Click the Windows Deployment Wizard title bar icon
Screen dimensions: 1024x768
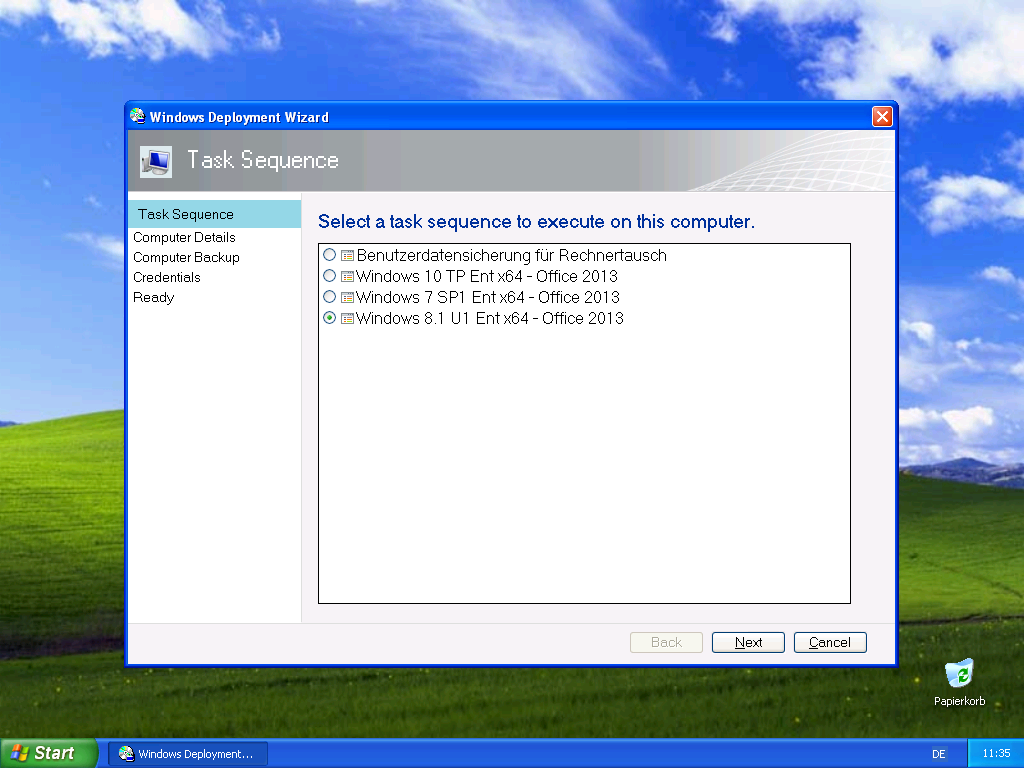[x=138, y=116]
